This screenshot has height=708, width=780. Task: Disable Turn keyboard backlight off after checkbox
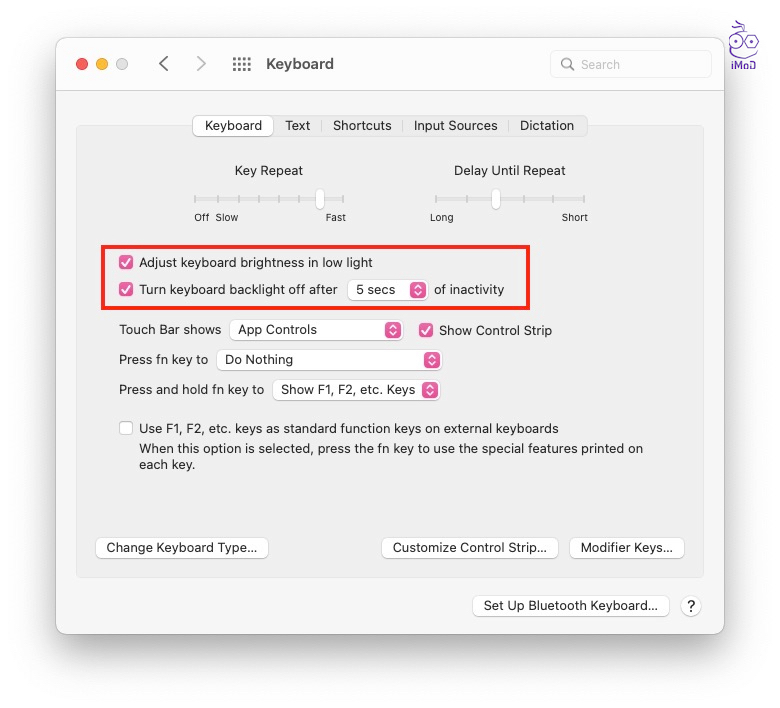[x=126, y=290]
